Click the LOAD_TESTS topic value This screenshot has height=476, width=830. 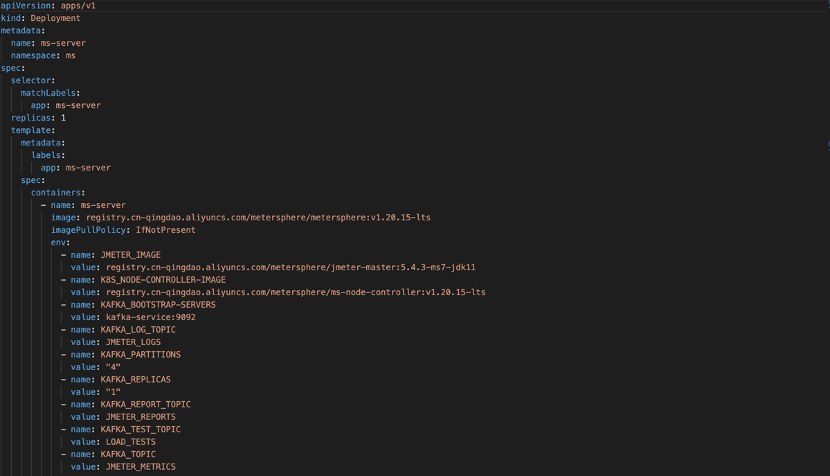[x=131, y=442]
